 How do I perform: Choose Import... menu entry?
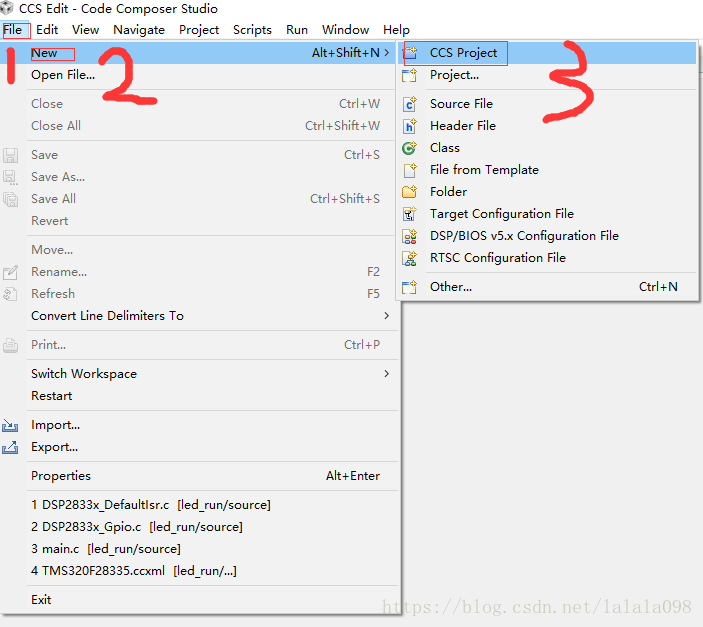197,425
